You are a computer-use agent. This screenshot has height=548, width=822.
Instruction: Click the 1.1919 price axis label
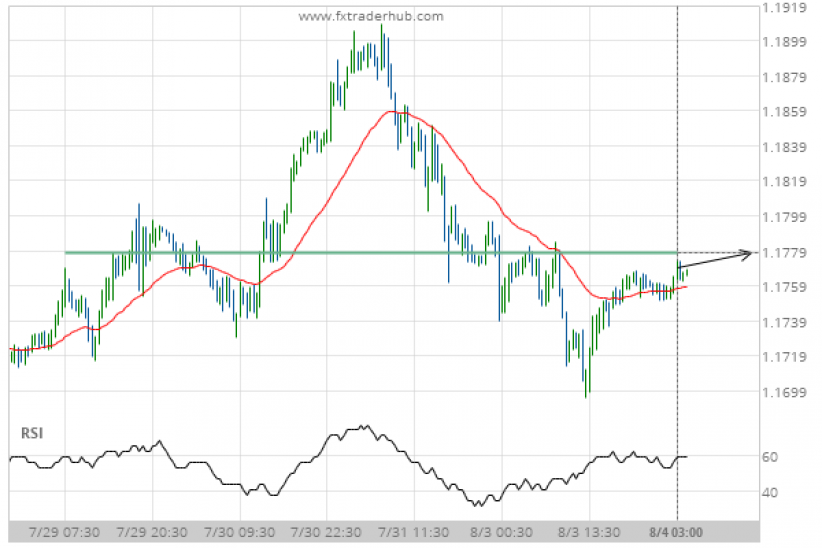click(784, 7)
